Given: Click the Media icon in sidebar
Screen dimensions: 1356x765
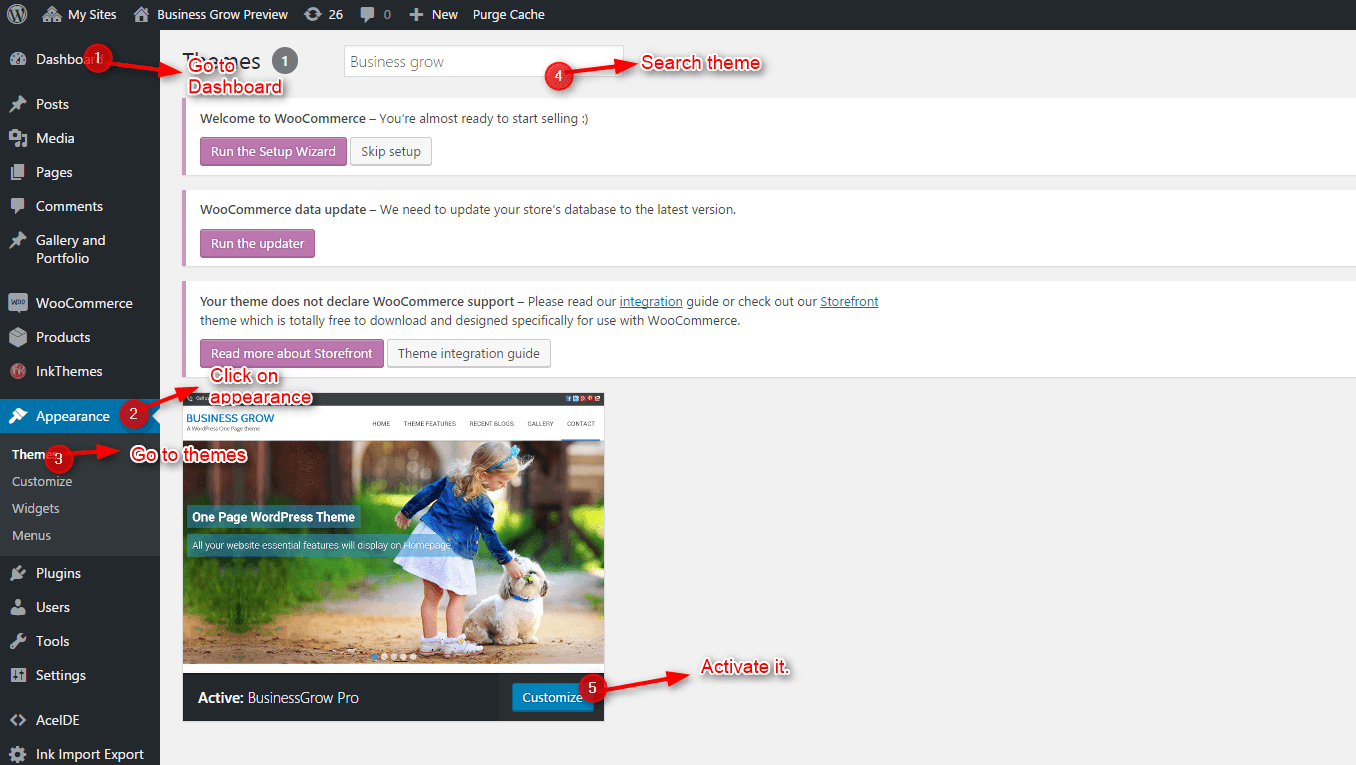Looking at the screenshot, I should (x=18, y=138).
